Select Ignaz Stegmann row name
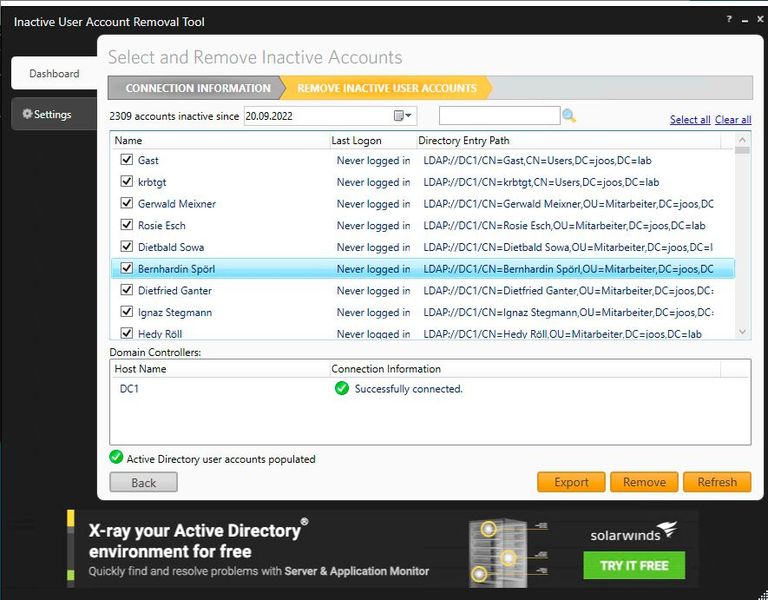 pyautogui.click(x=175, y=312)
